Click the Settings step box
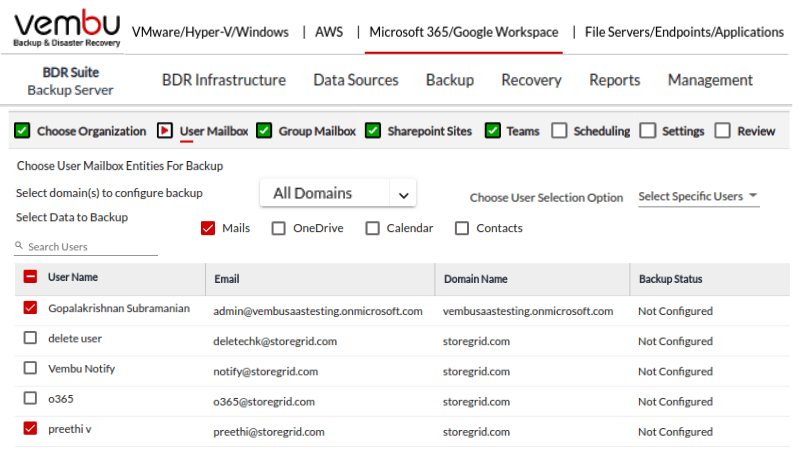Viewport: 800px width, 450px height. 648,131
